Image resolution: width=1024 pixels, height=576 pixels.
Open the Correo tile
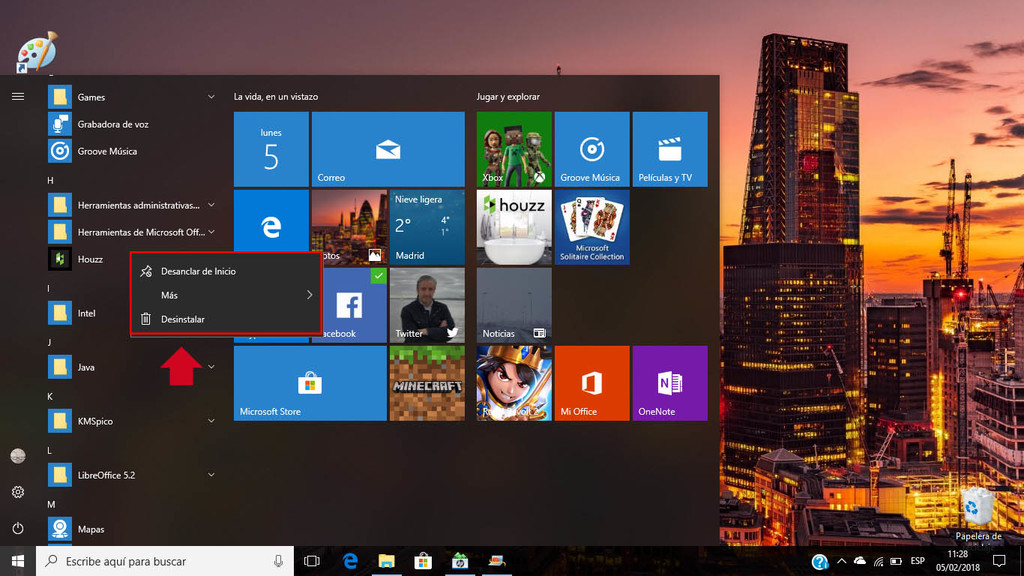(388, 148)
